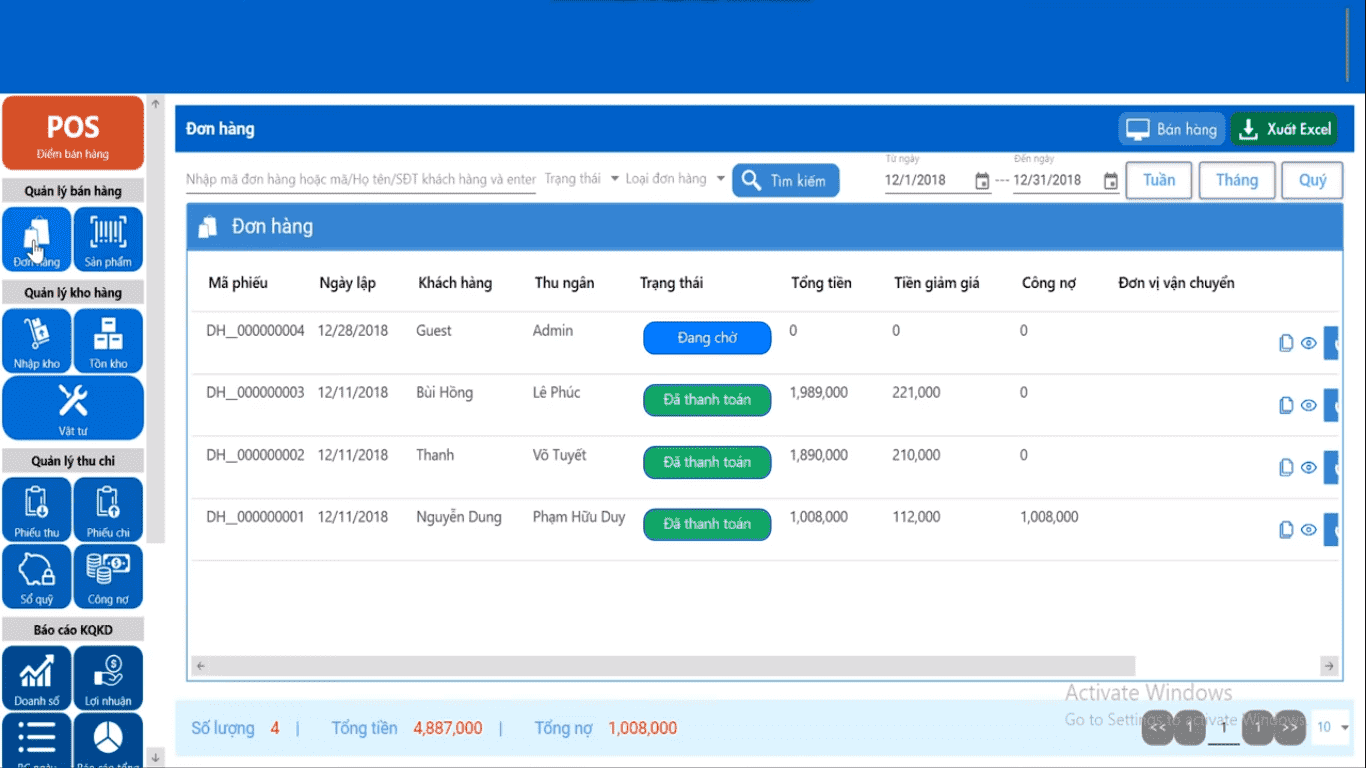
Task: Click the Đang chờ status badge
Action: (x=707, y=338)
